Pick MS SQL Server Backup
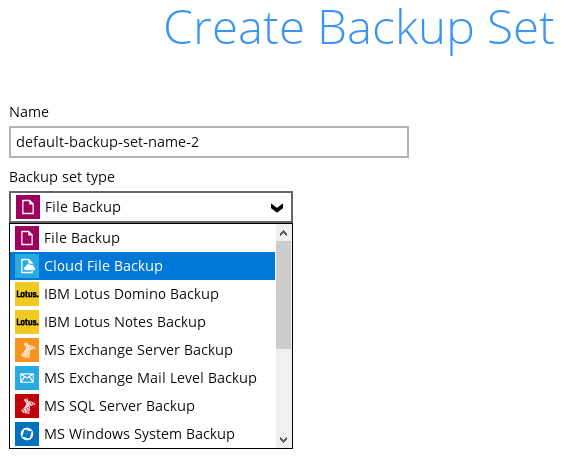Screen dimensions: 570x463 tap(142, 406)
